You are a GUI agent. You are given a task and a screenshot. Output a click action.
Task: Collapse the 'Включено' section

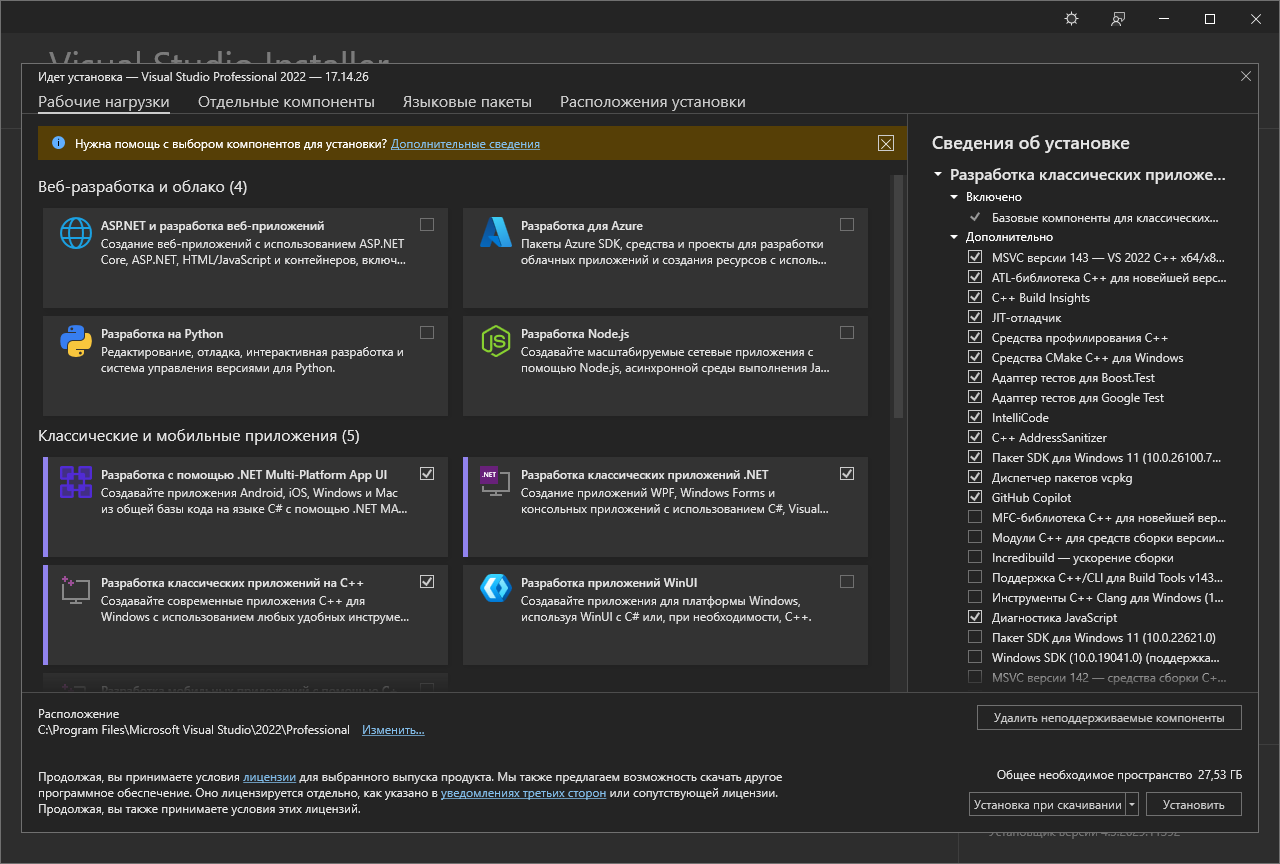[955, 197]
